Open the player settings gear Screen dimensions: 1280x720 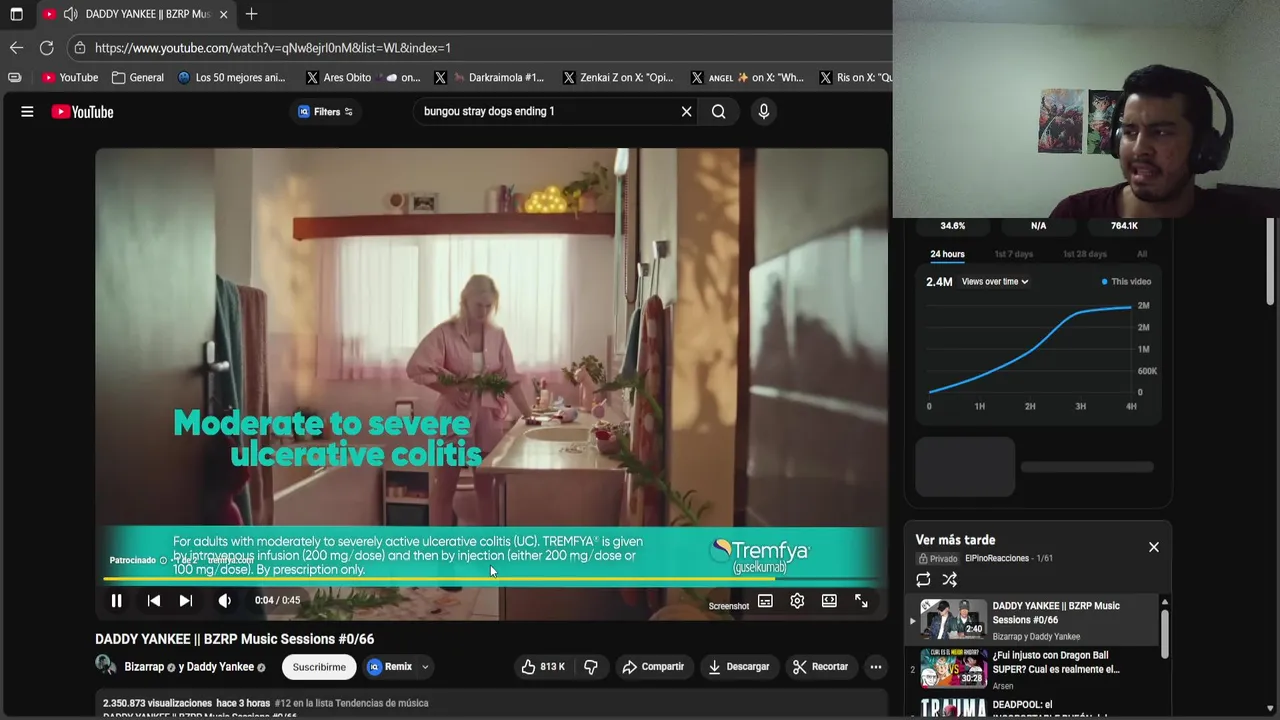(797, 601)
